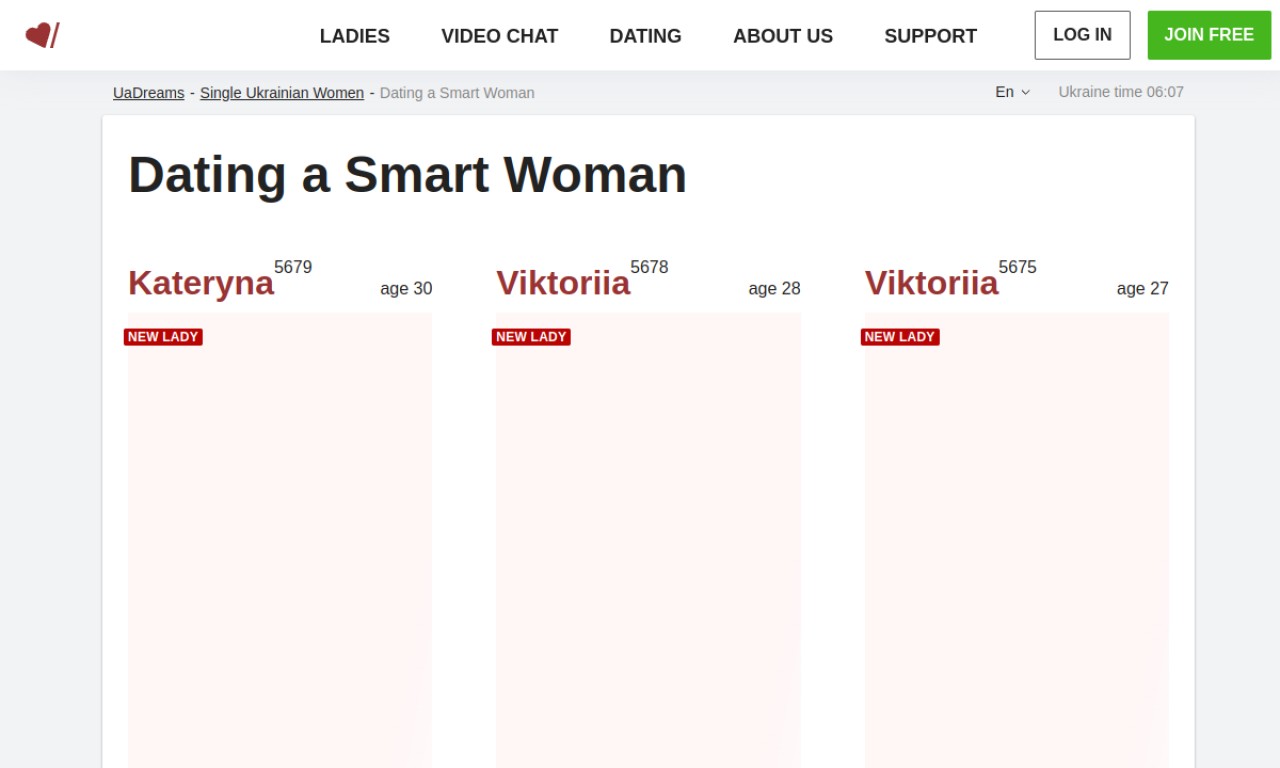Click ID number 5675
This screenshot has height=768, width=1280.
click(x=1017, y=267)
